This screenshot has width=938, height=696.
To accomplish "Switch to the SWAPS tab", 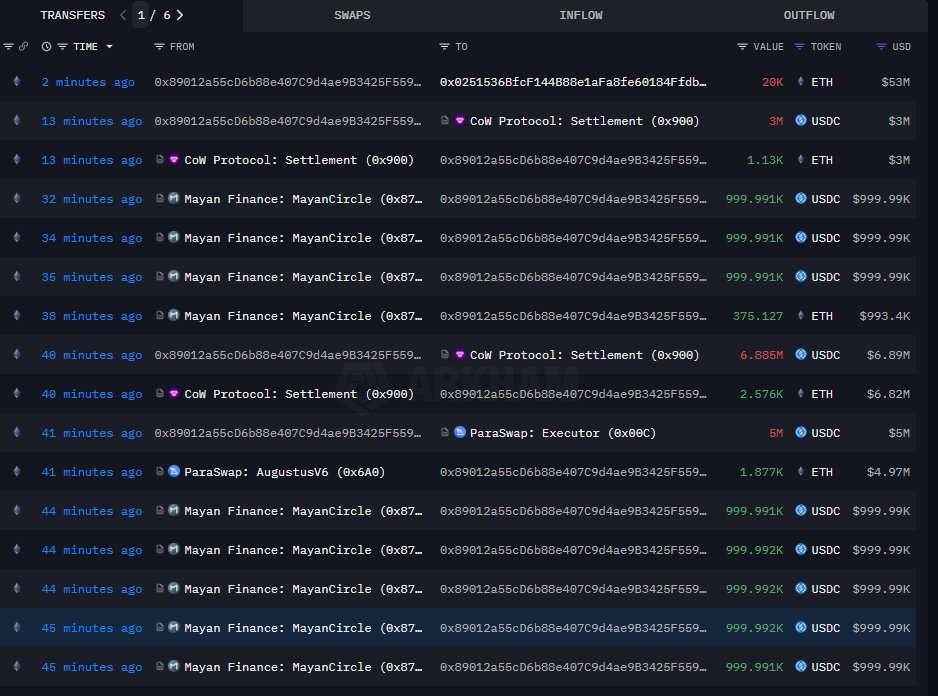I will pos(352,16).
